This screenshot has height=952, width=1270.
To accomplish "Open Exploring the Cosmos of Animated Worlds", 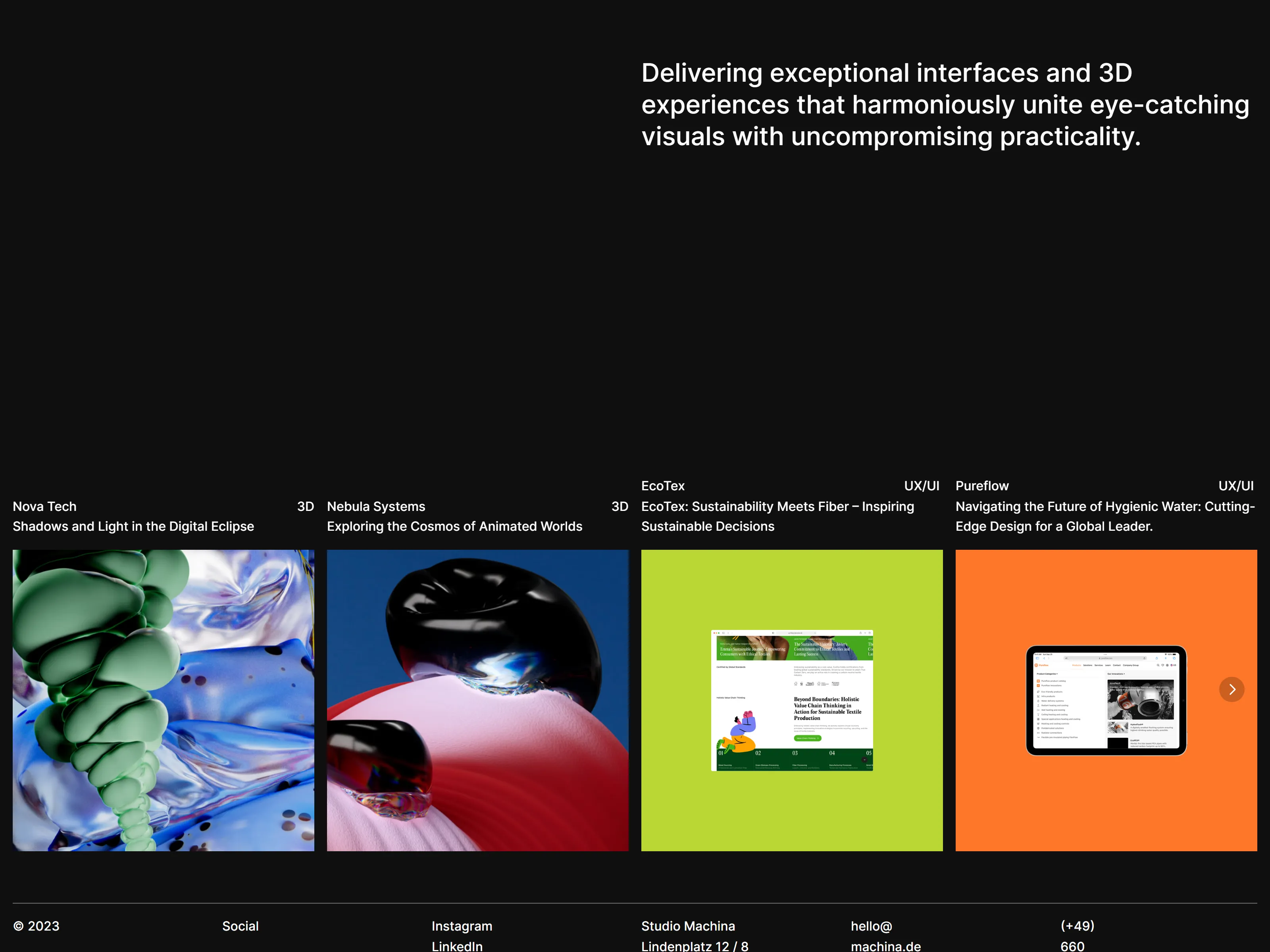I will tap(455, 526).
